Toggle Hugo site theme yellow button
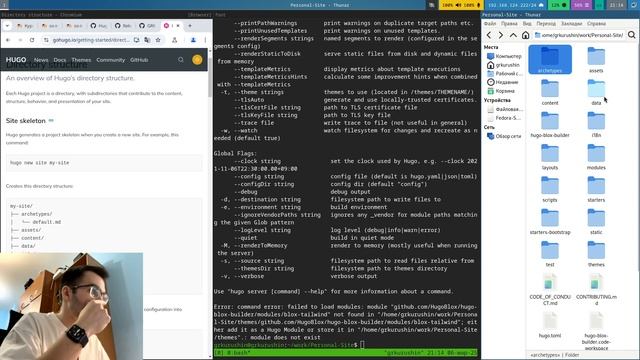640x360 pixels. click(197, 60)
